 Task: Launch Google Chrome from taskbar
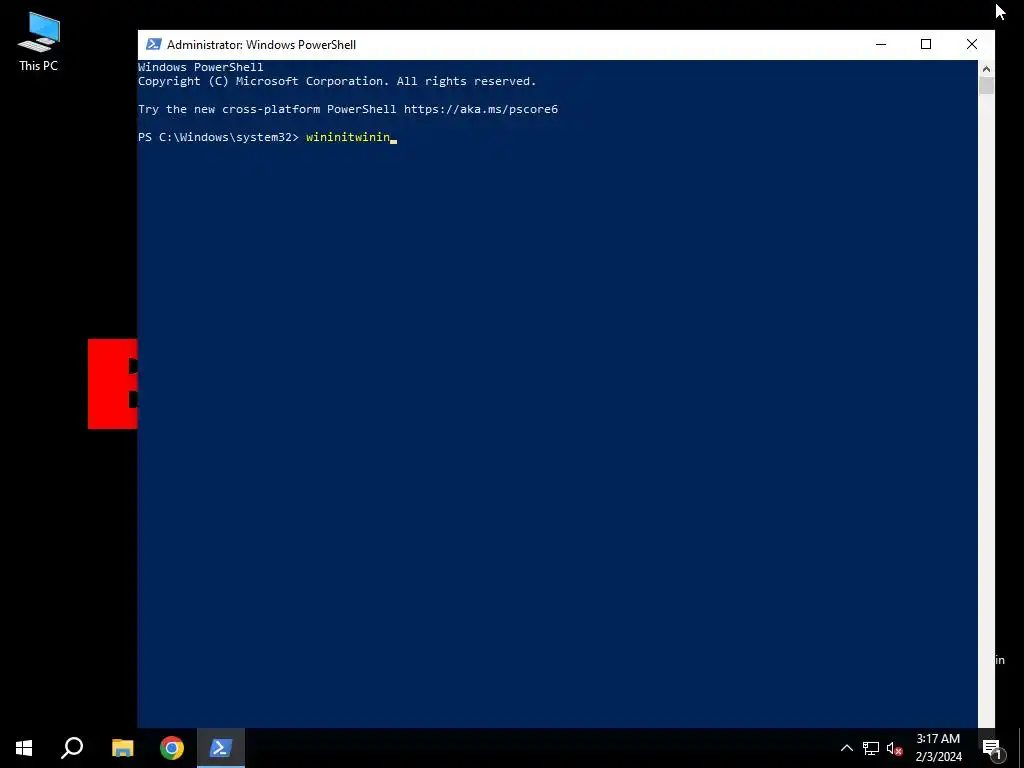pyautogui.click(x=172, y=748)
